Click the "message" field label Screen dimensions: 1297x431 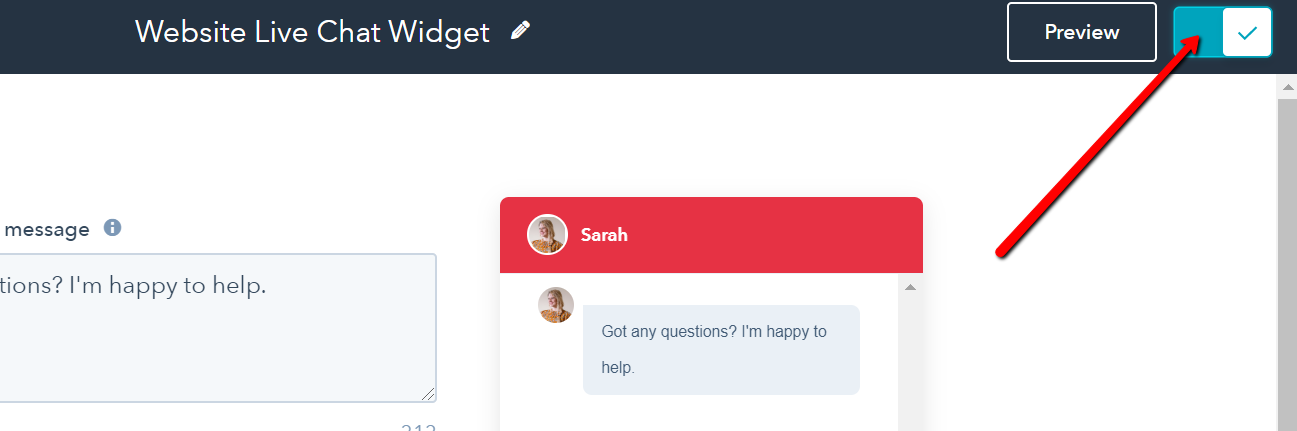pyautogui.click(x=45, y=229)
